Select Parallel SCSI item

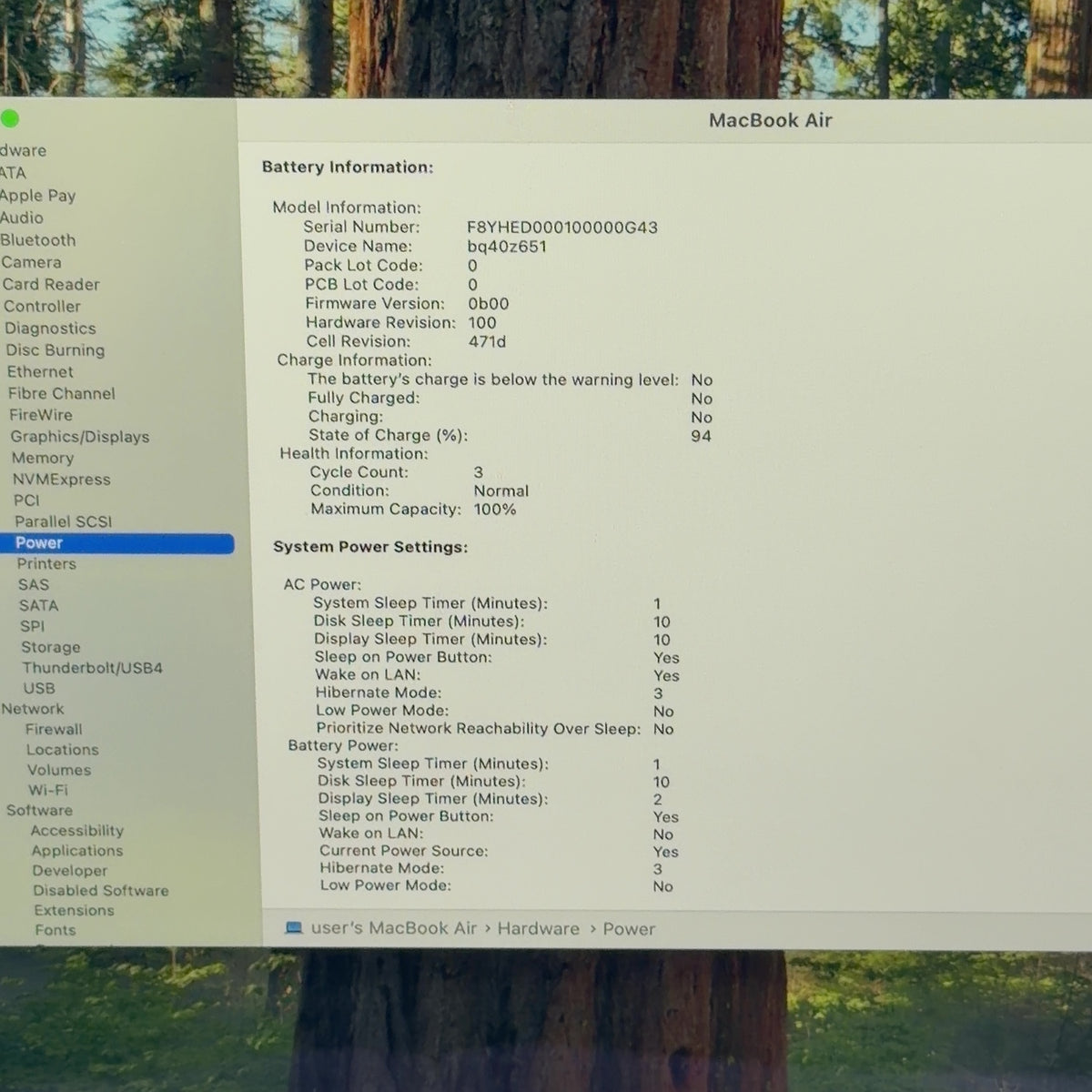64,521
